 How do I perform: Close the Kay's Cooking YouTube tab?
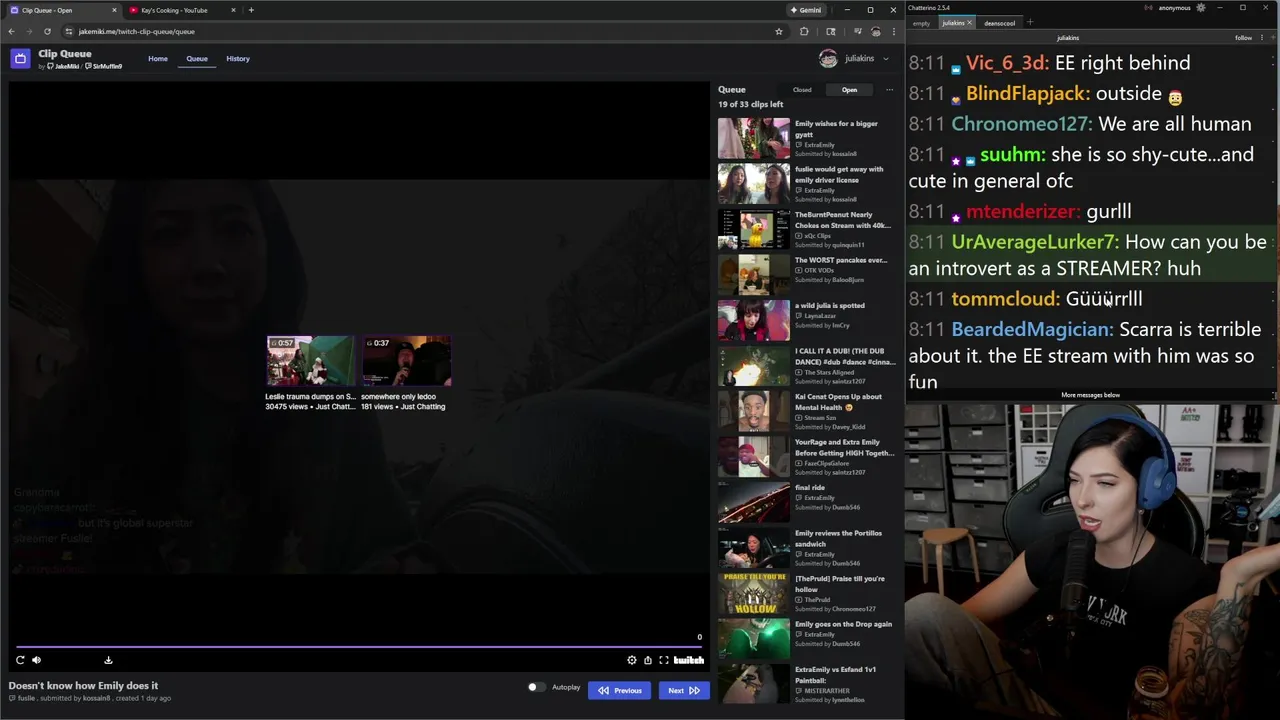click(234, 10)
